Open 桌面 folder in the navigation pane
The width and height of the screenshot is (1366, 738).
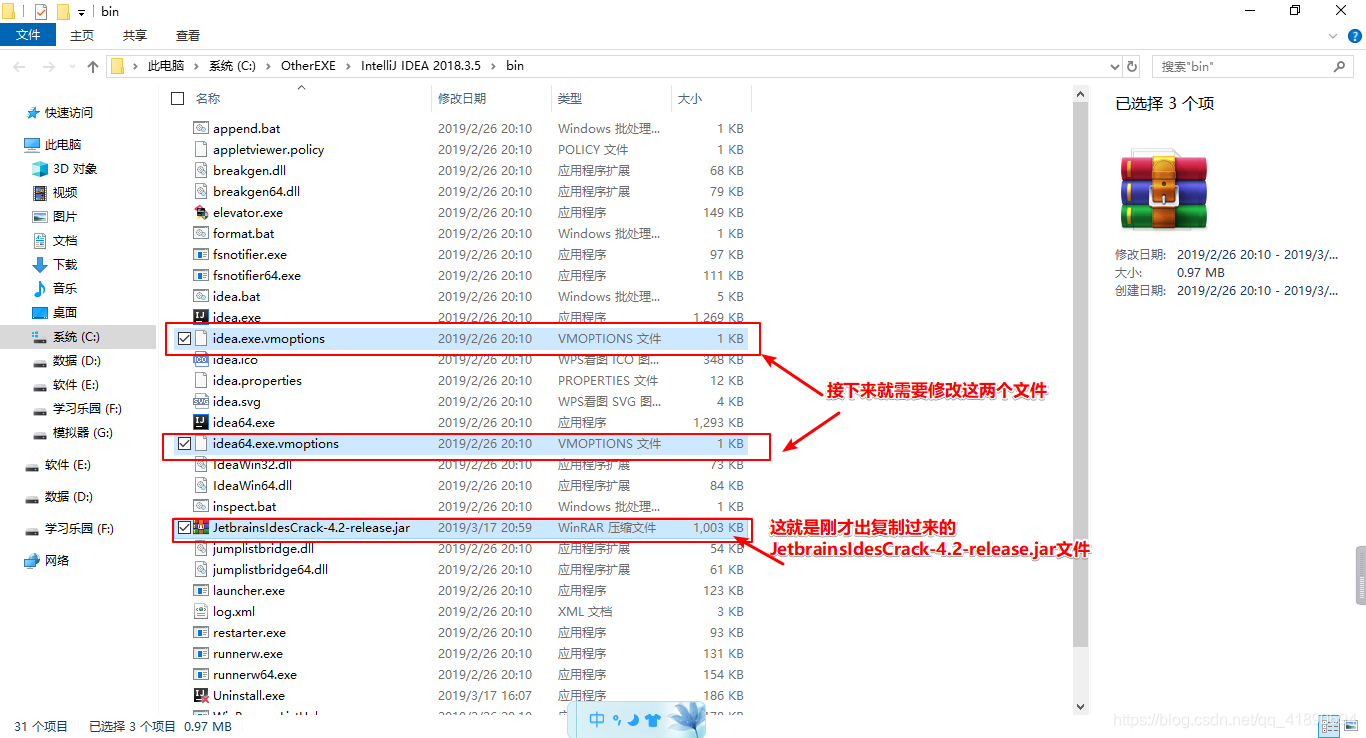65,312
